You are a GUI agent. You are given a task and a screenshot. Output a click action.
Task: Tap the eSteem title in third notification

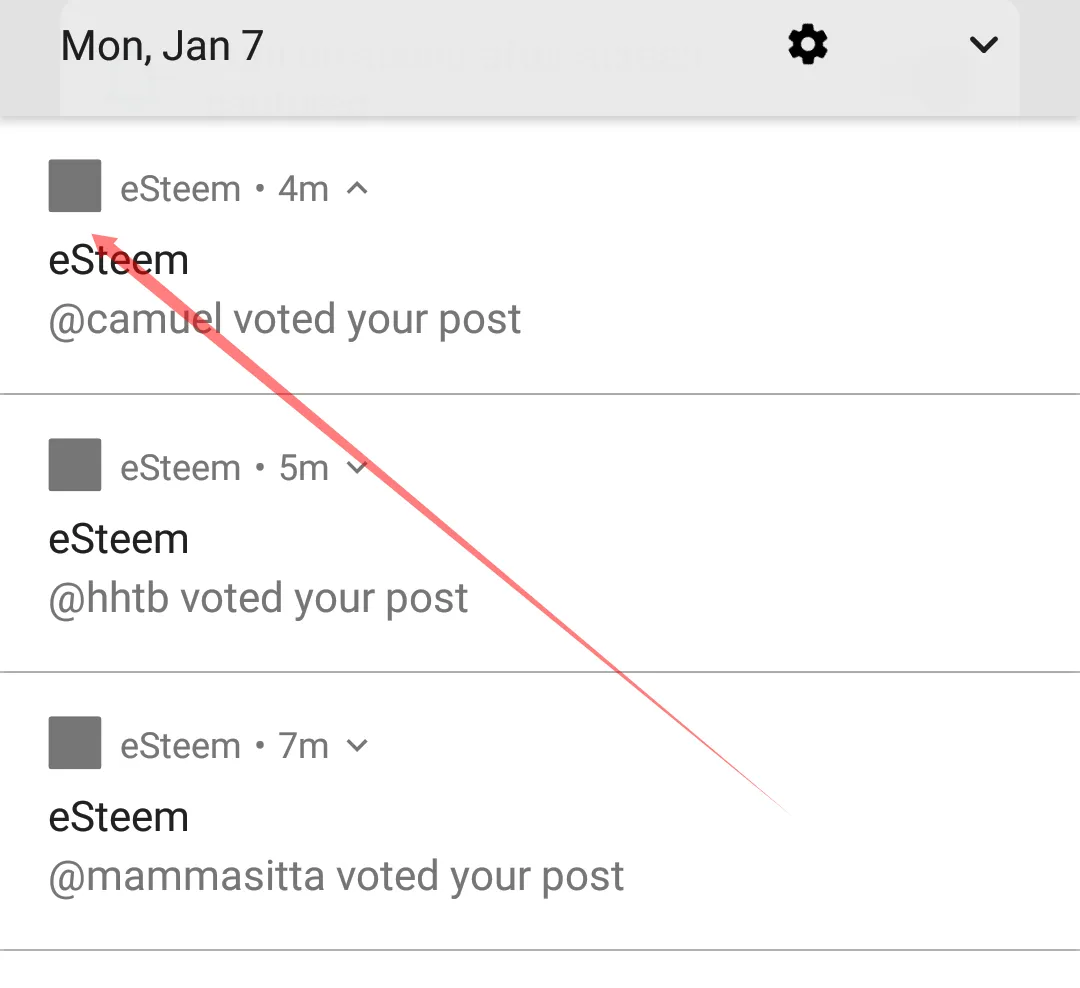118,817
